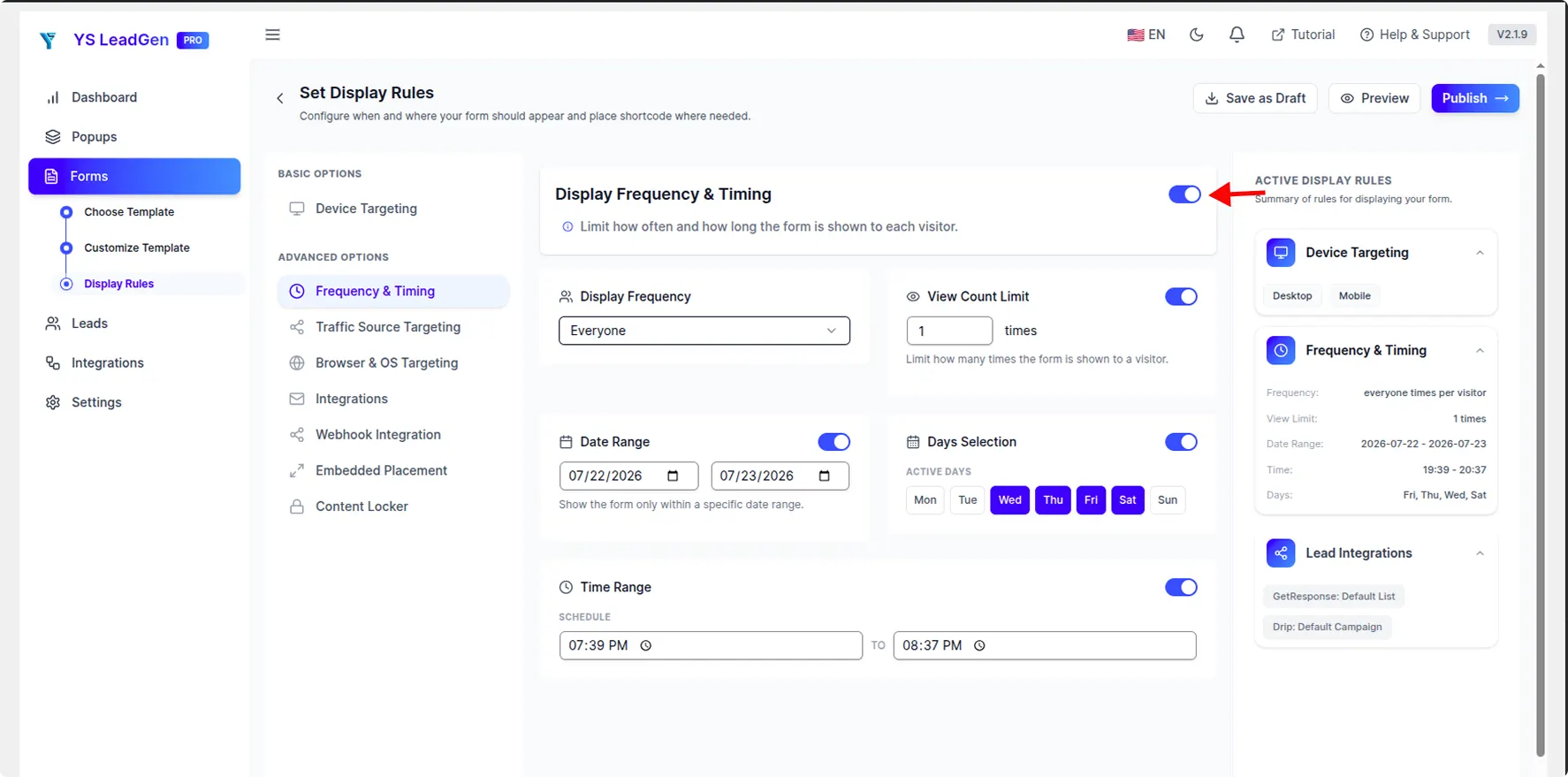The image size is (1568, 777).
Task: Open Forms in the sidebar
Action: click(x=134, y=177)
